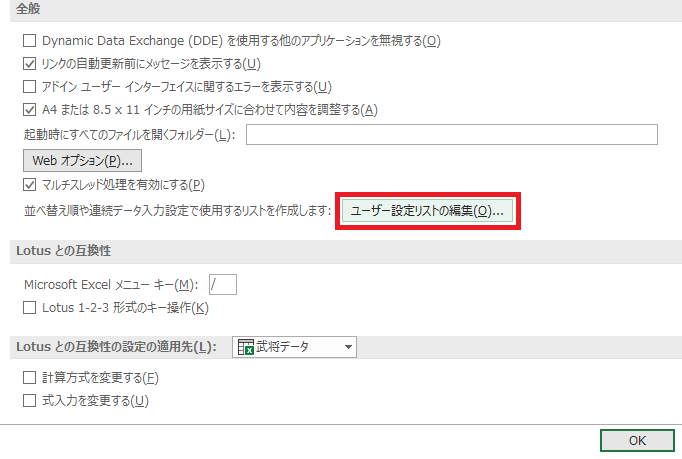682x459 pixels.
Task: Click the 並べ替え順や連続データ入力設定 description text
Action: tap(177, 211)
